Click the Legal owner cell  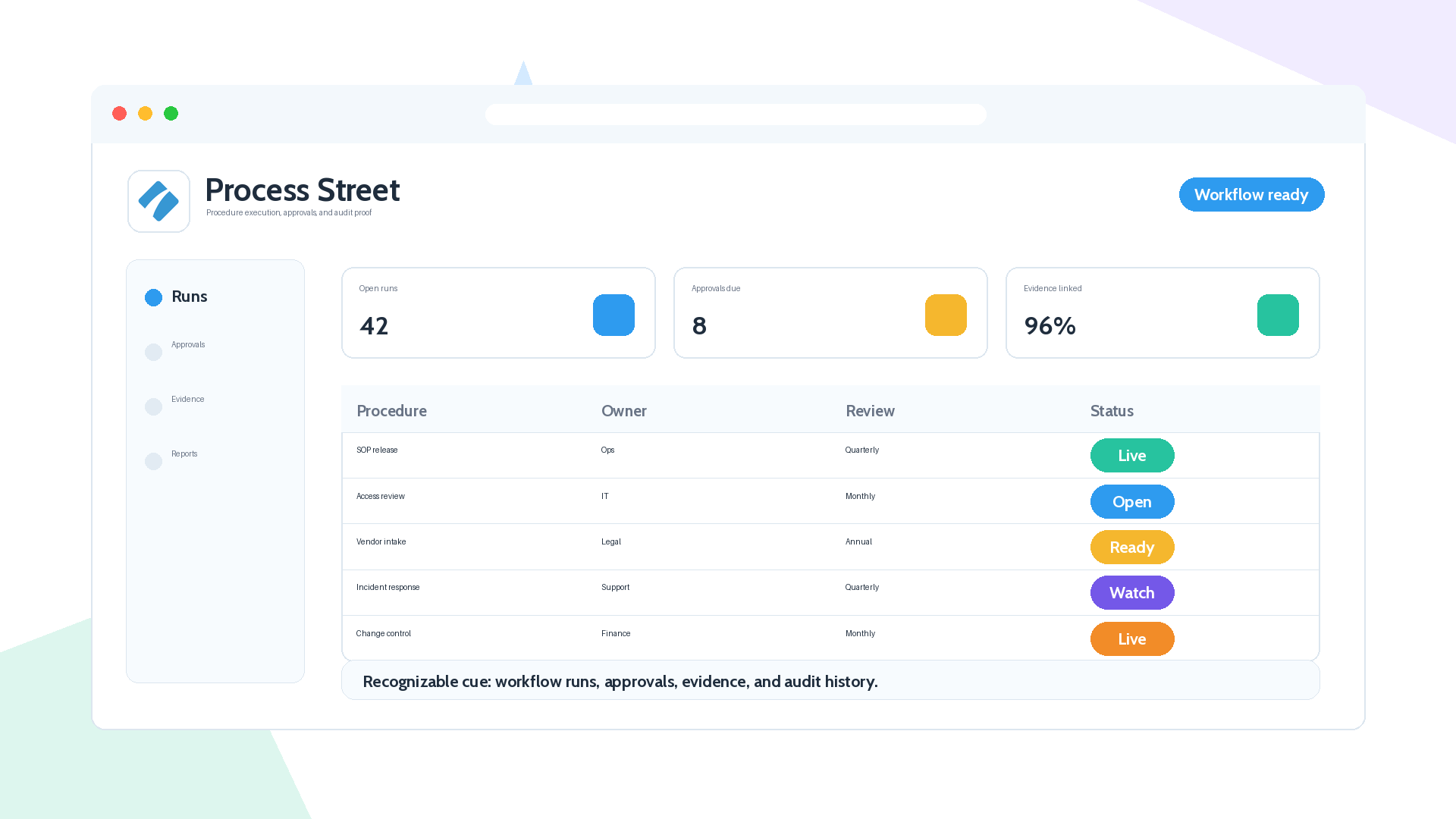coord(610,541)
